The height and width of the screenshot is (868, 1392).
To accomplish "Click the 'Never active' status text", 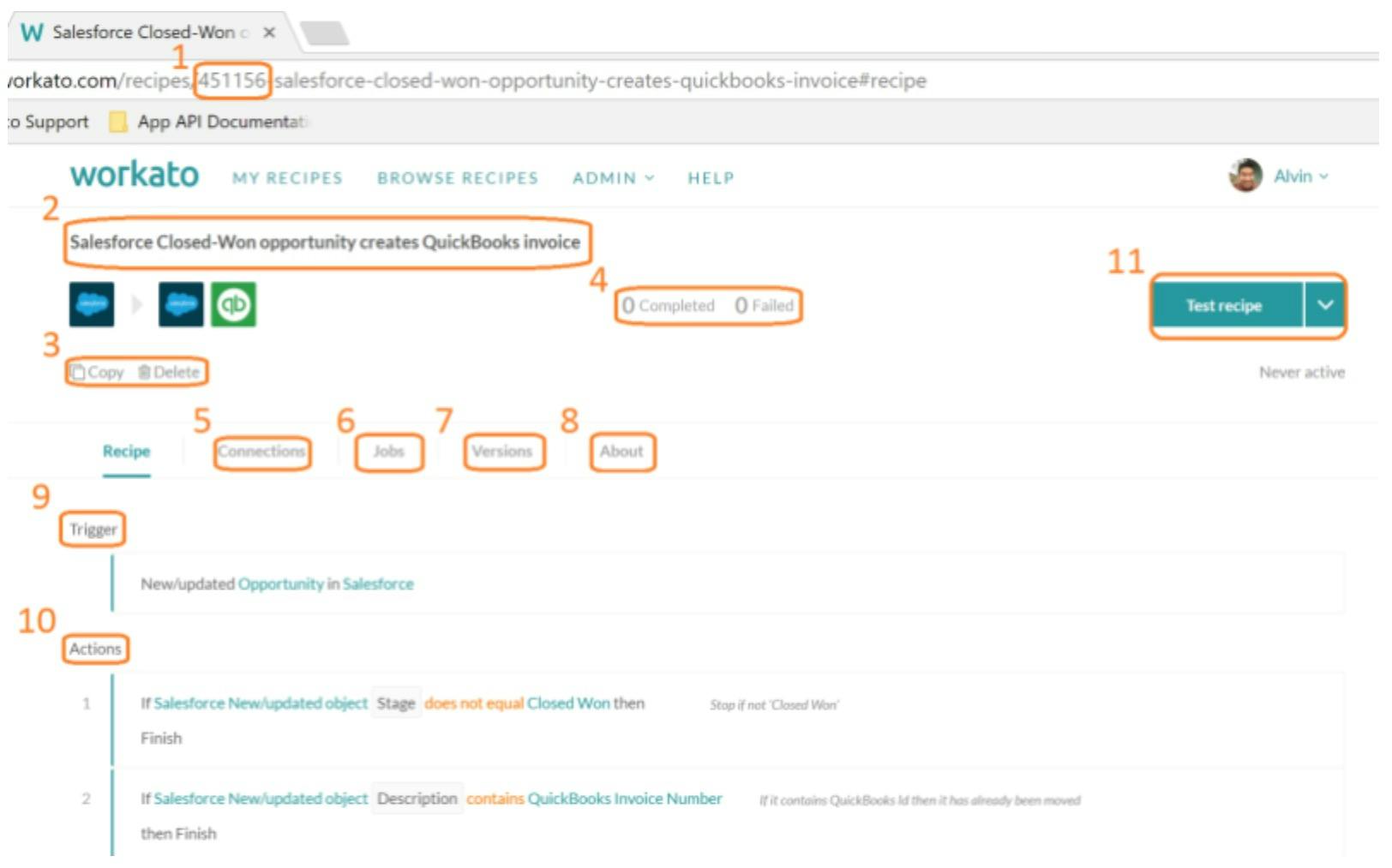I will [1302, 372].
